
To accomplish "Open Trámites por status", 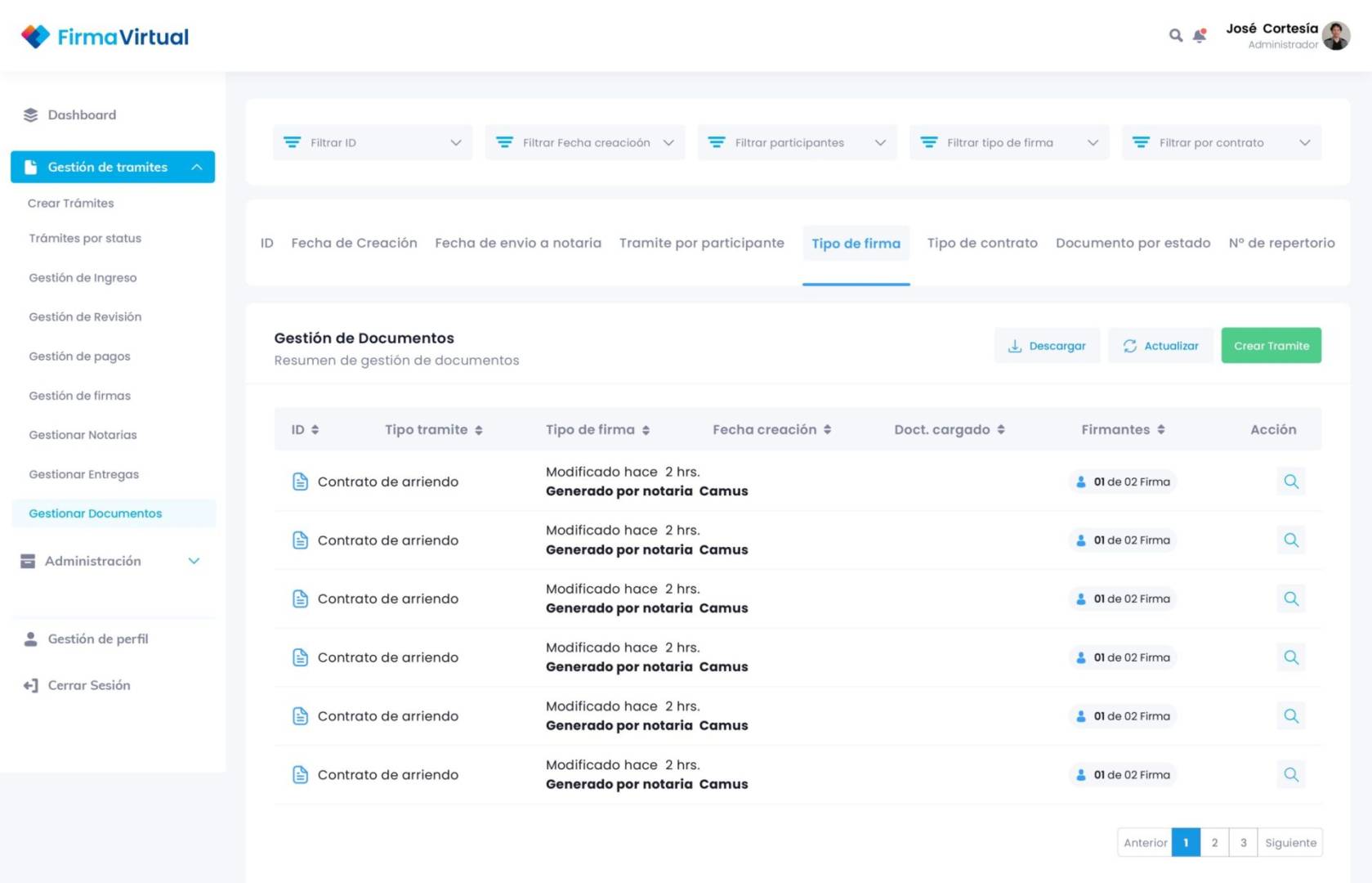I will (85, 238).
